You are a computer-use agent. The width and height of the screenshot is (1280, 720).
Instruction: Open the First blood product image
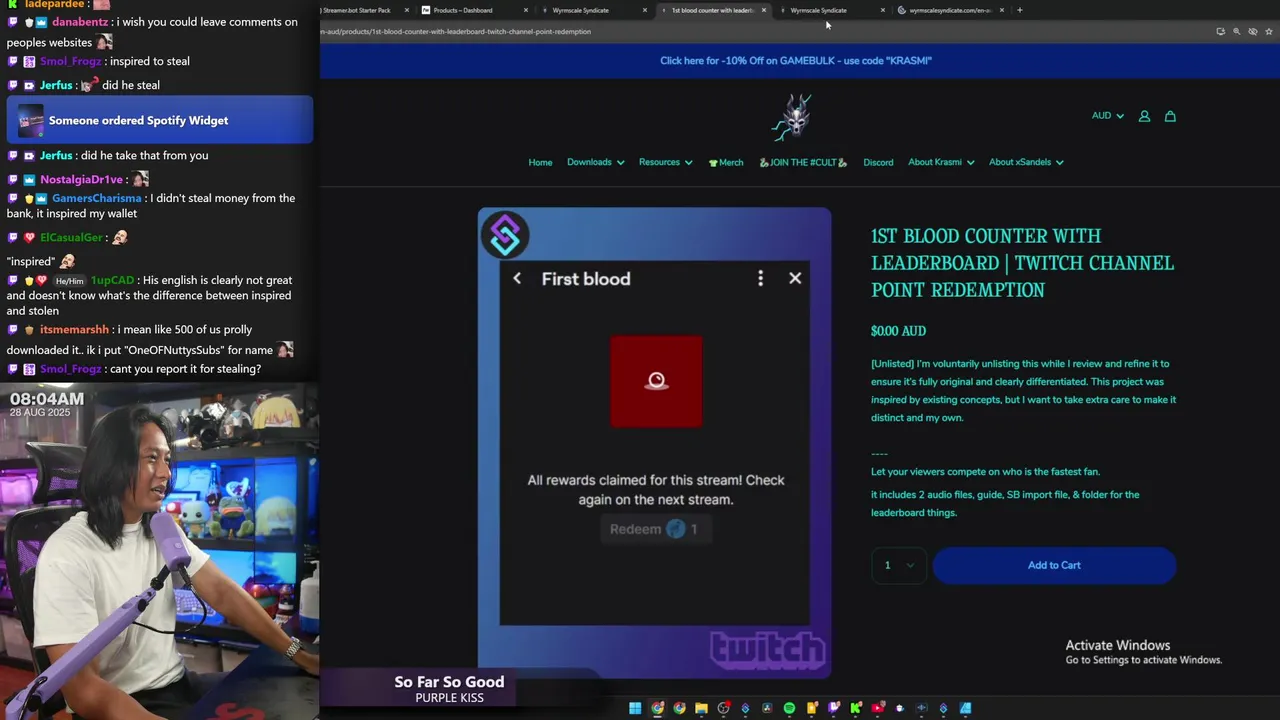(x=654, y=443)
